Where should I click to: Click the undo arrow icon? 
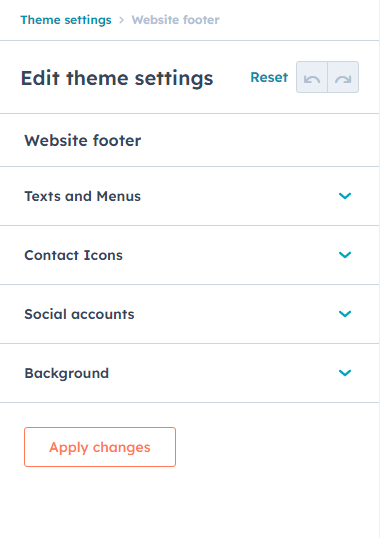click(x=312, y=77)
